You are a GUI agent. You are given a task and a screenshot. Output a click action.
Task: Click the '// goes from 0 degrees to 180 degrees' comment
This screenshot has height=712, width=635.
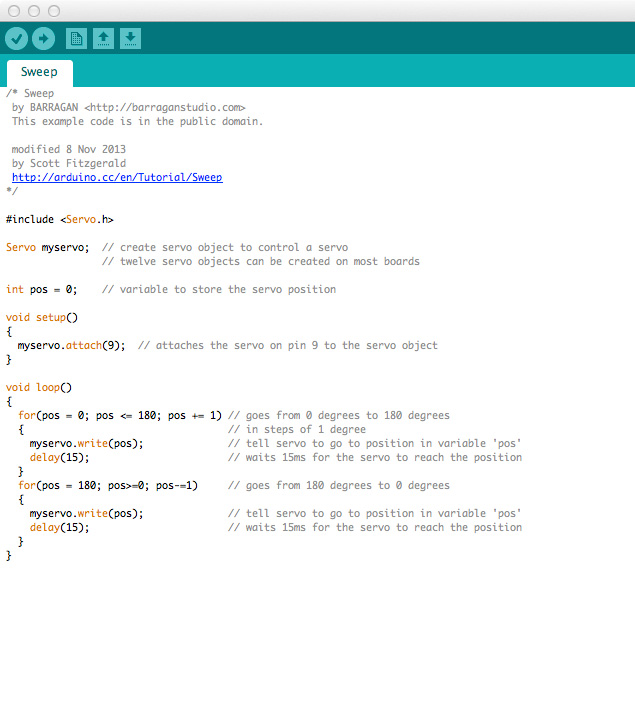coord(339,415)
